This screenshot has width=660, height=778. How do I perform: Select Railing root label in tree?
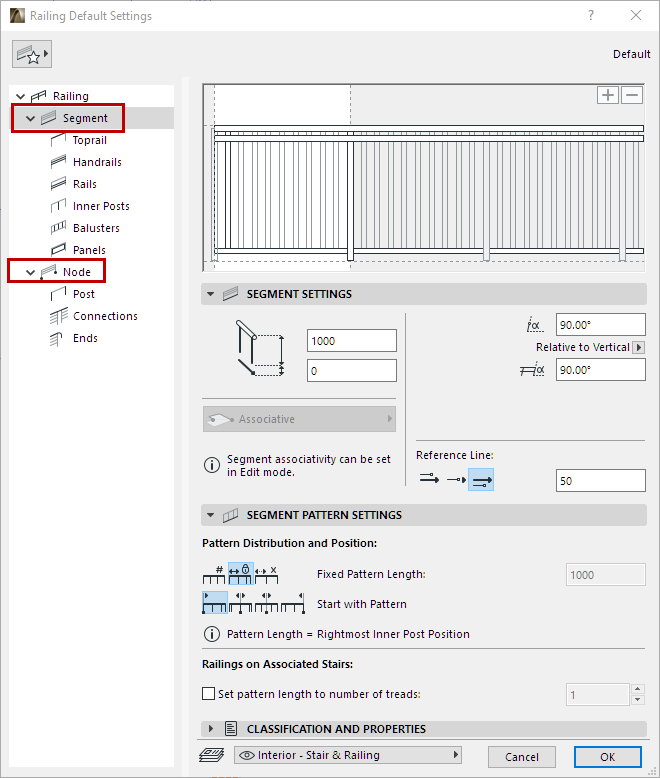point(71,96)
